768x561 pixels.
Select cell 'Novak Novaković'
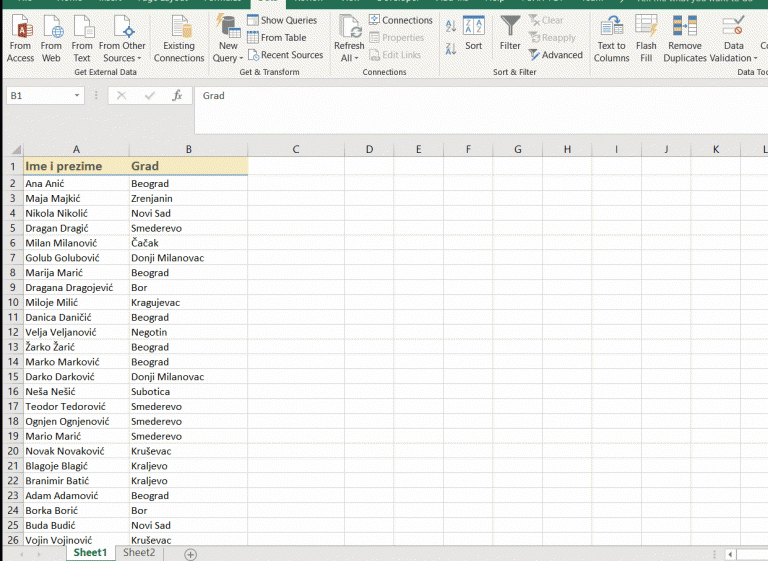(x=76, y=451)
